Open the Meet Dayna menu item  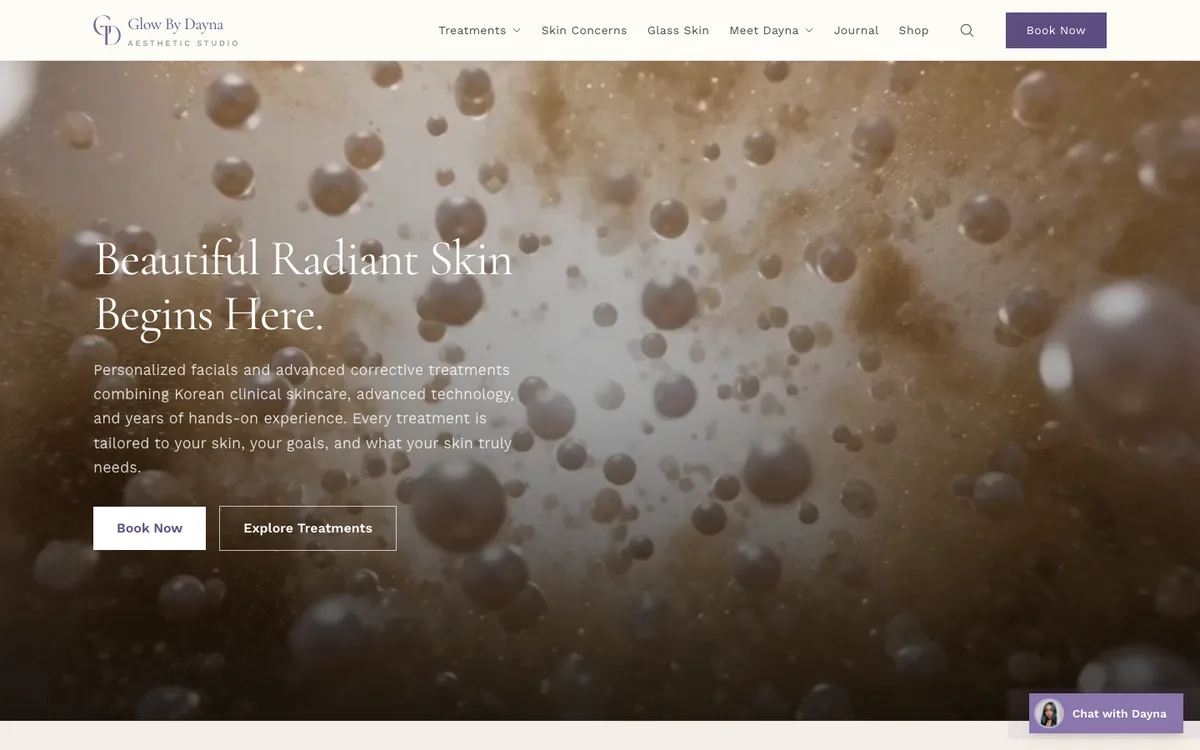pyautogui.click(x=771, y=30)
